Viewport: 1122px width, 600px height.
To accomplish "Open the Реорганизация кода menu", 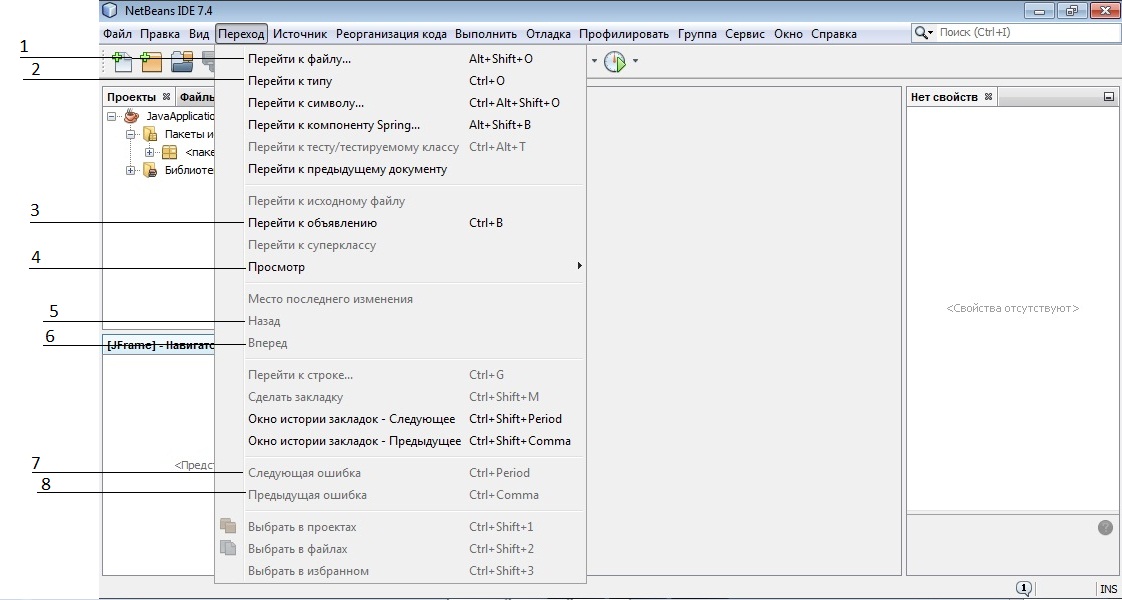I will [x=391, y=34].
